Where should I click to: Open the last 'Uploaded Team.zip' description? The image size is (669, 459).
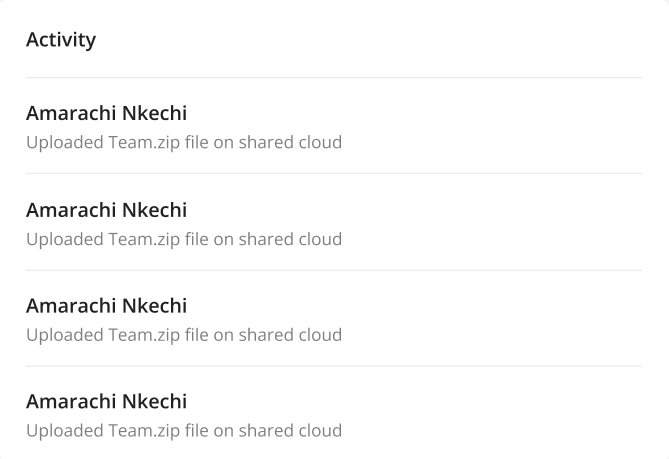click(x=184, y=431)
